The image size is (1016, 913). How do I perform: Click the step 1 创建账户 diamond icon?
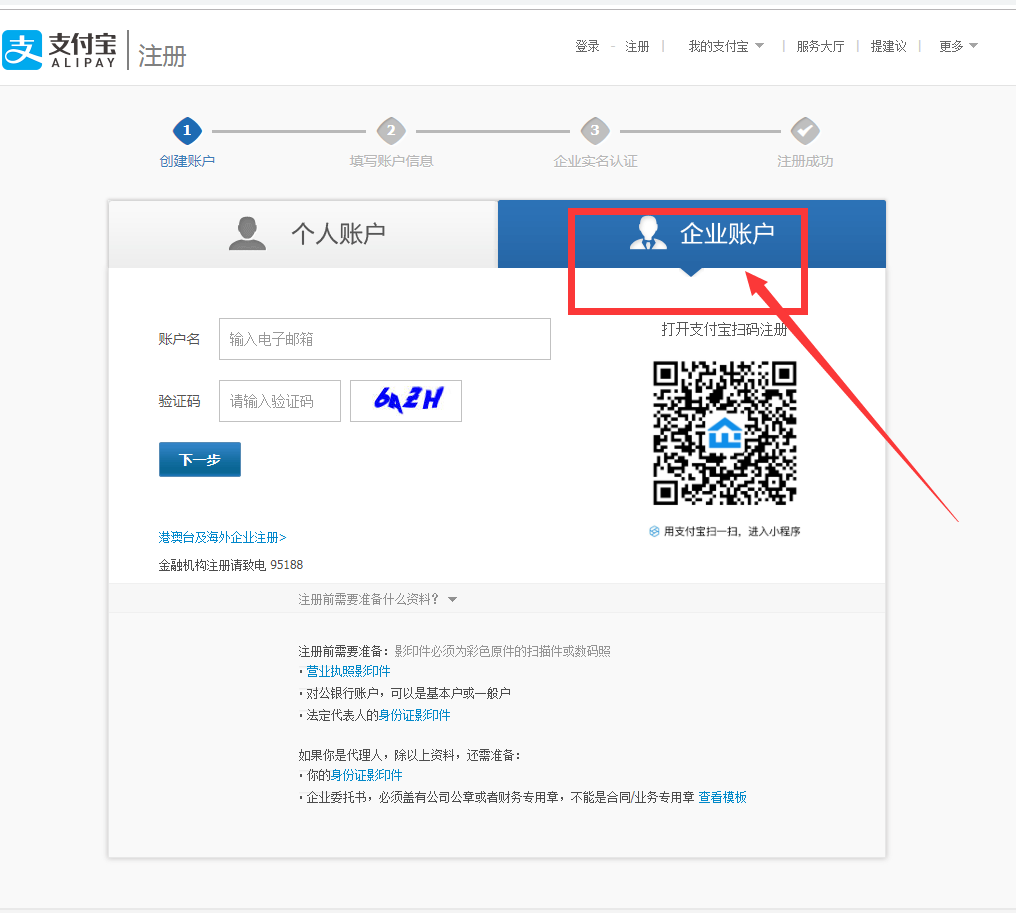pyautogui.click(x=187, y=131)
